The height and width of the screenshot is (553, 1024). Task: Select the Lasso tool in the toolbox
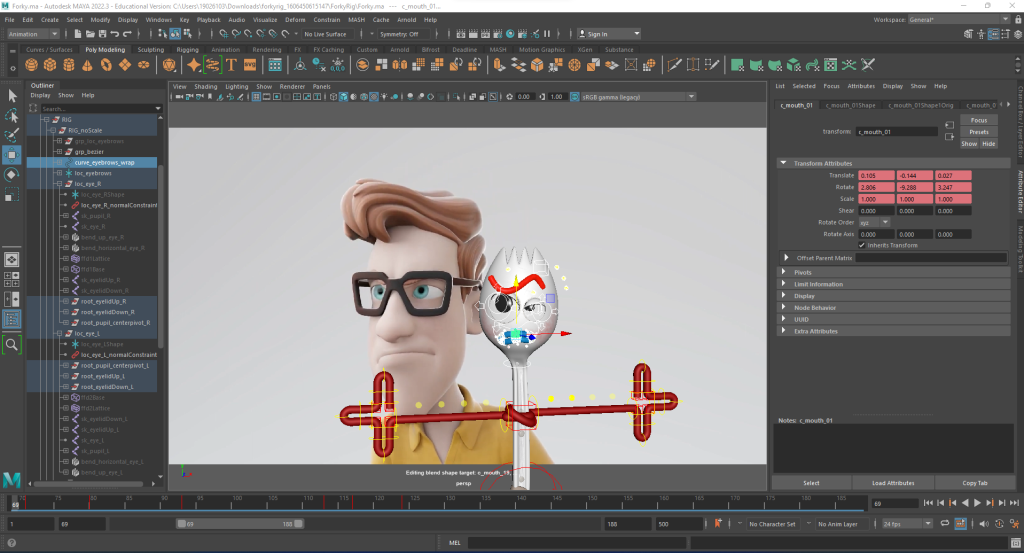point(12,116)
